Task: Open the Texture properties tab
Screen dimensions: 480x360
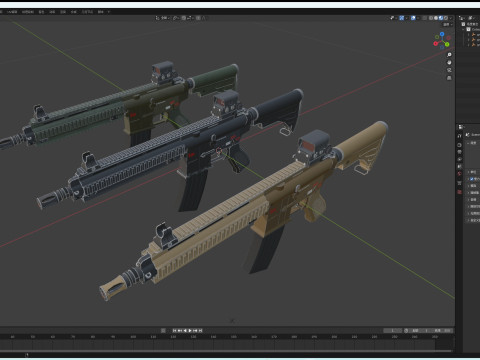Action: coord(459,192)
